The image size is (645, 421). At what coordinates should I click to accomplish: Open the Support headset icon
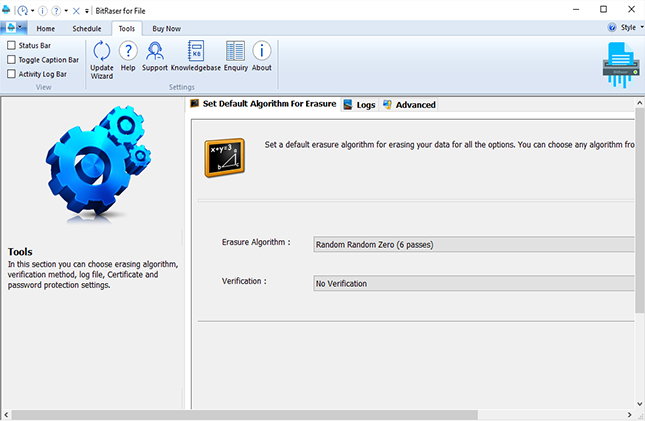tap(155, 56)
